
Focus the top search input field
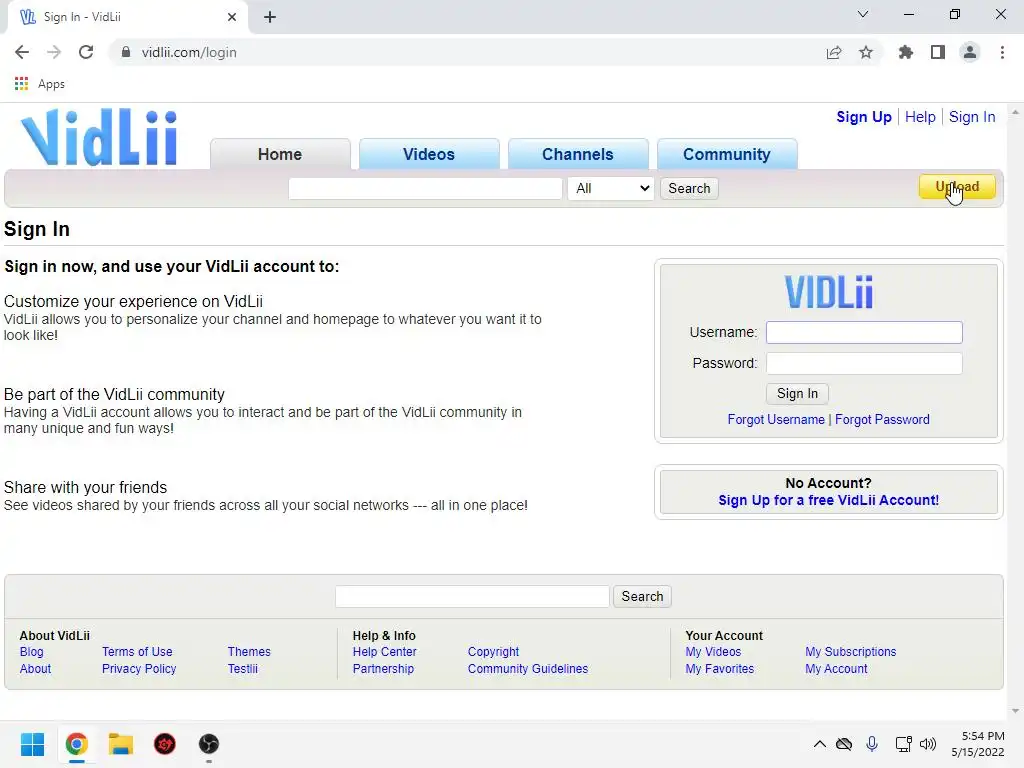click(x=425, y=188)
